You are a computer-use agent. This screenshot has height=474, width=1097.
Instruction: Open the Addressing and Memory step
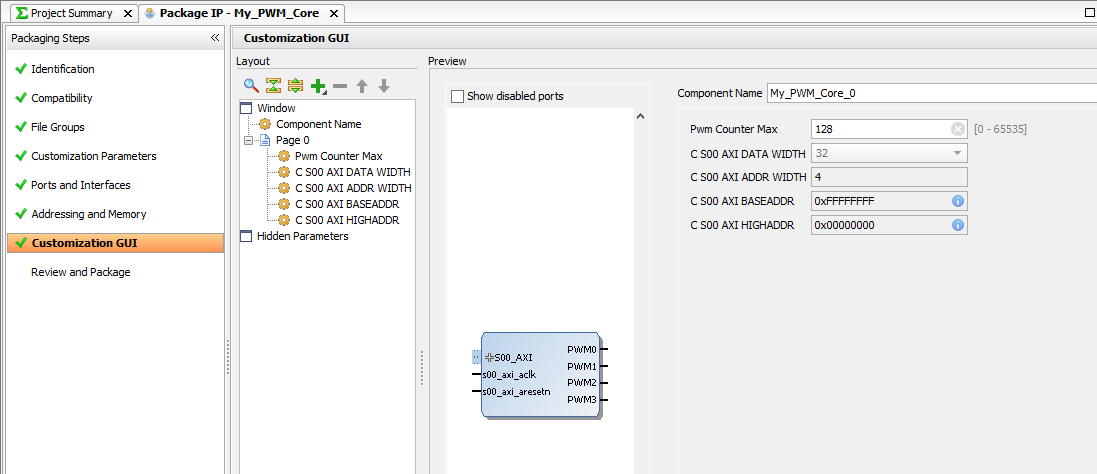pyautogui.click(x=89, y=215)
